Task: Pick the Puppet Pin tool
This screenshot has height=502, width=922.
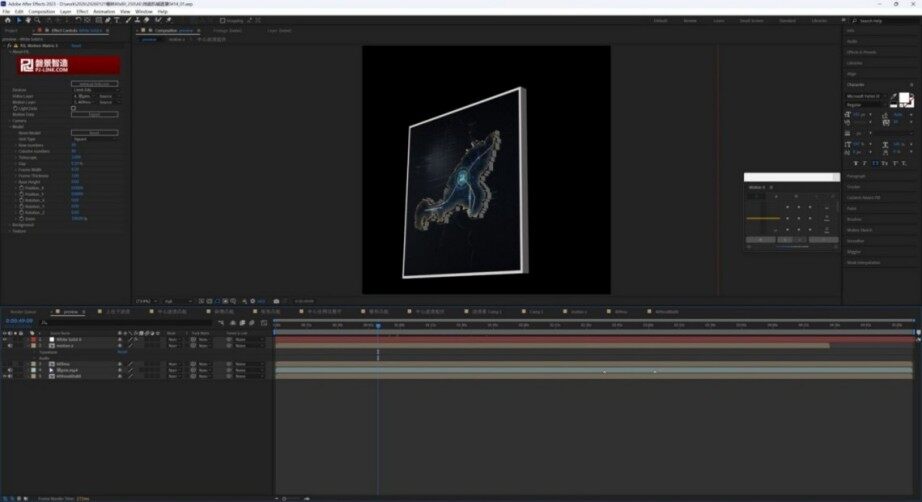Action: pos(168,20)
